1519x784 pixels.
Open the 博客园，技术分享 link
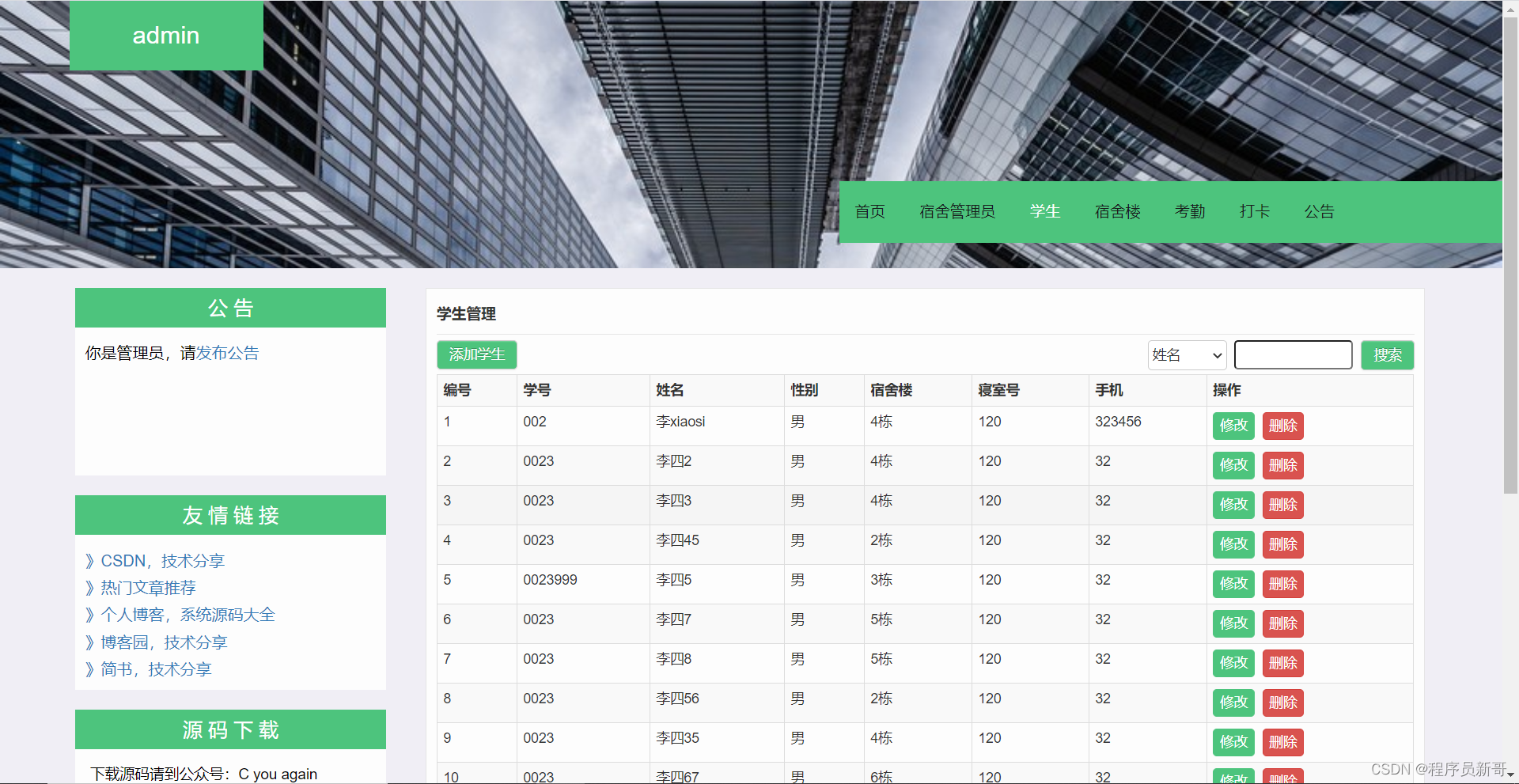[x=164, y=642]
